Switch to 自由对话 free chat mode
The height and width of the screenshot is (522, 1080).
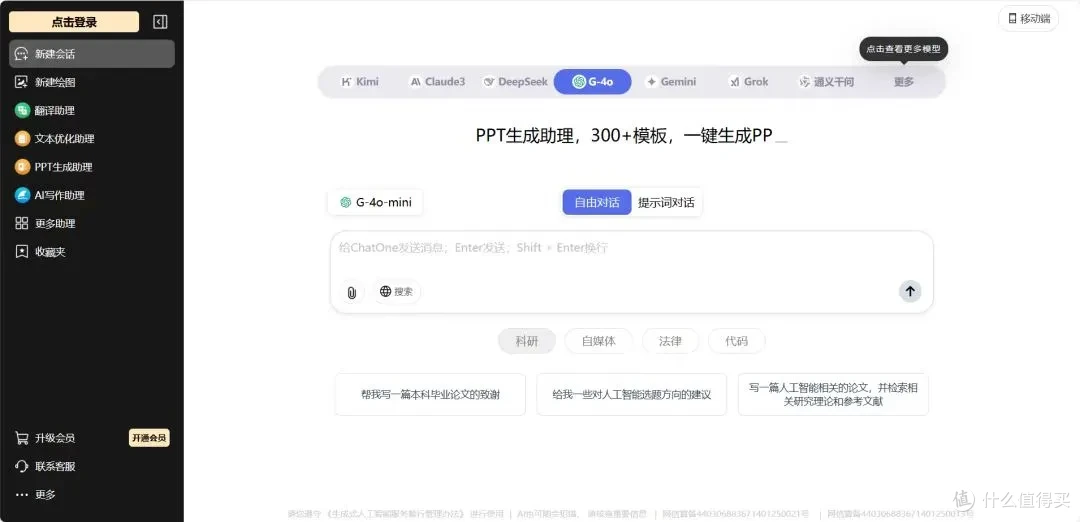coord(596,202)
